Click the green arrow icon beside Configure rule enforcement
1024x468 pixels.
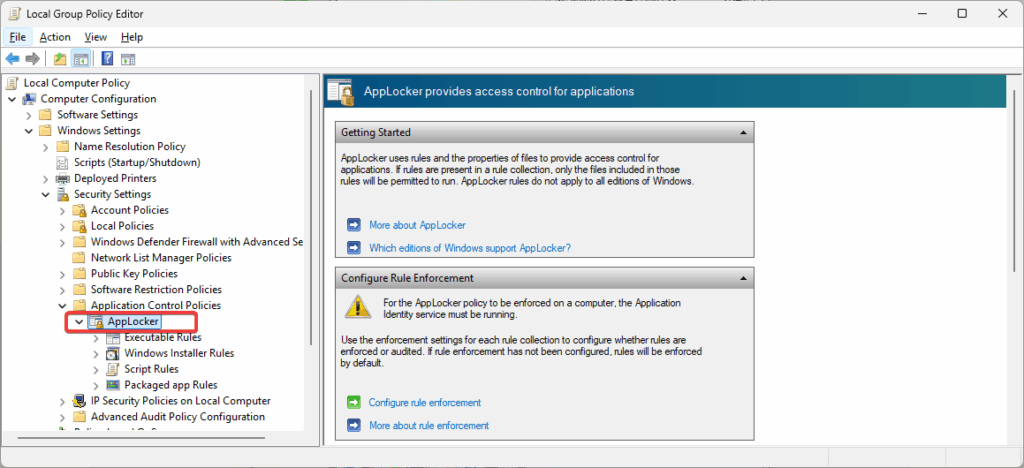tap(354, 402)
